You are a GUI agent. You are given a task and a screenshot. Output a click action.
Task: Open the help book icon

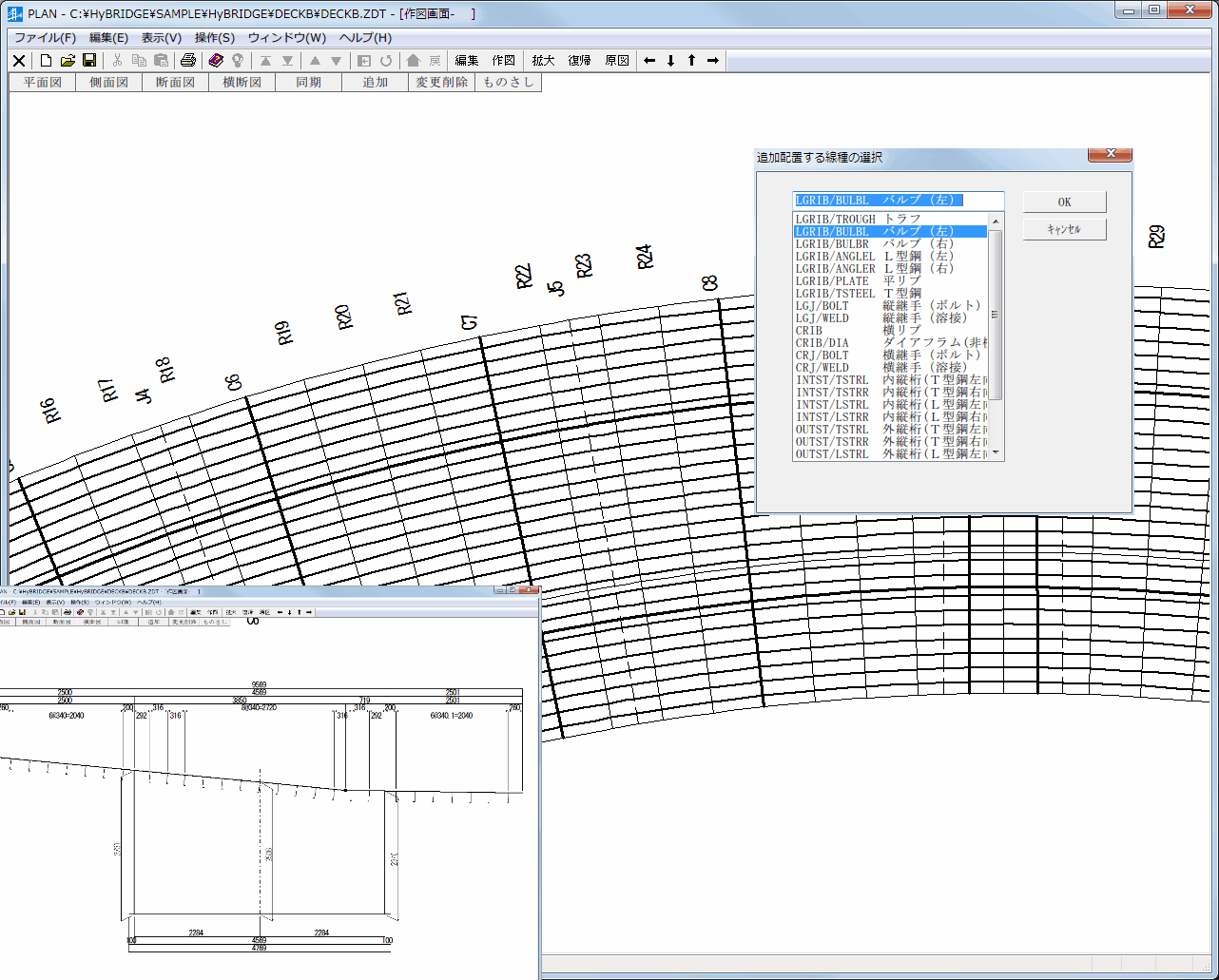point(216,61)
